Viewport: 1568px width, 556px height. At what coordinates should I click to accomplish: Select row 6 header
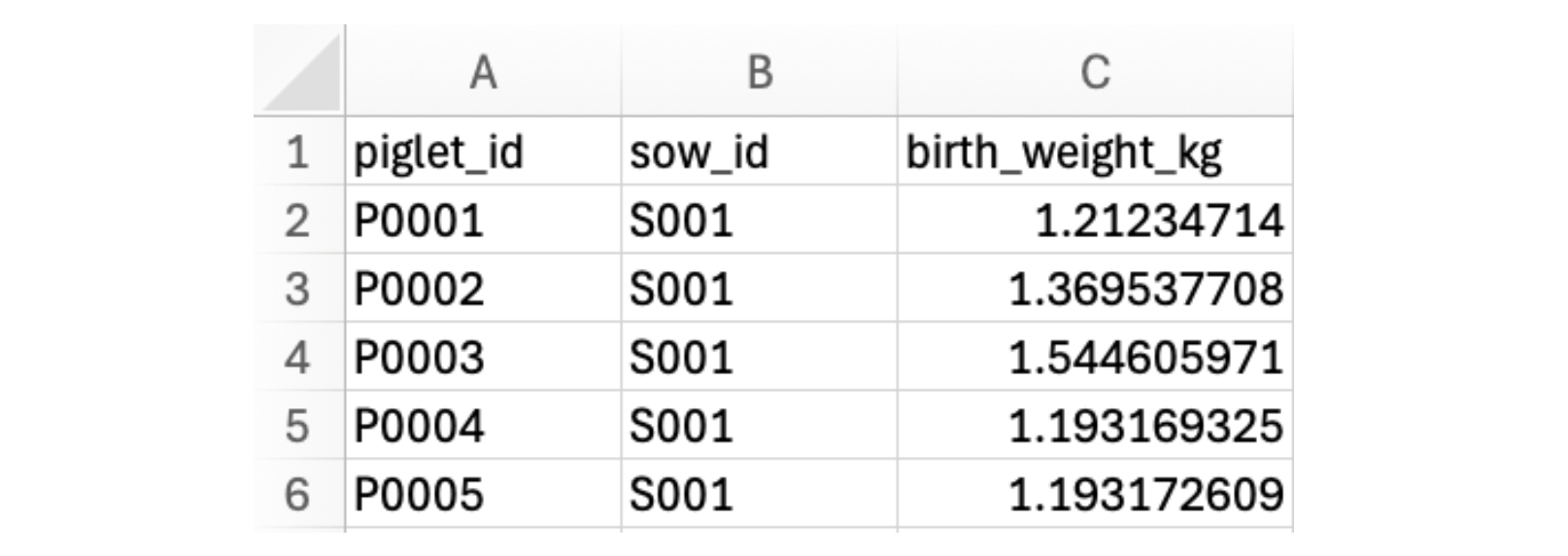coord(297,495)
